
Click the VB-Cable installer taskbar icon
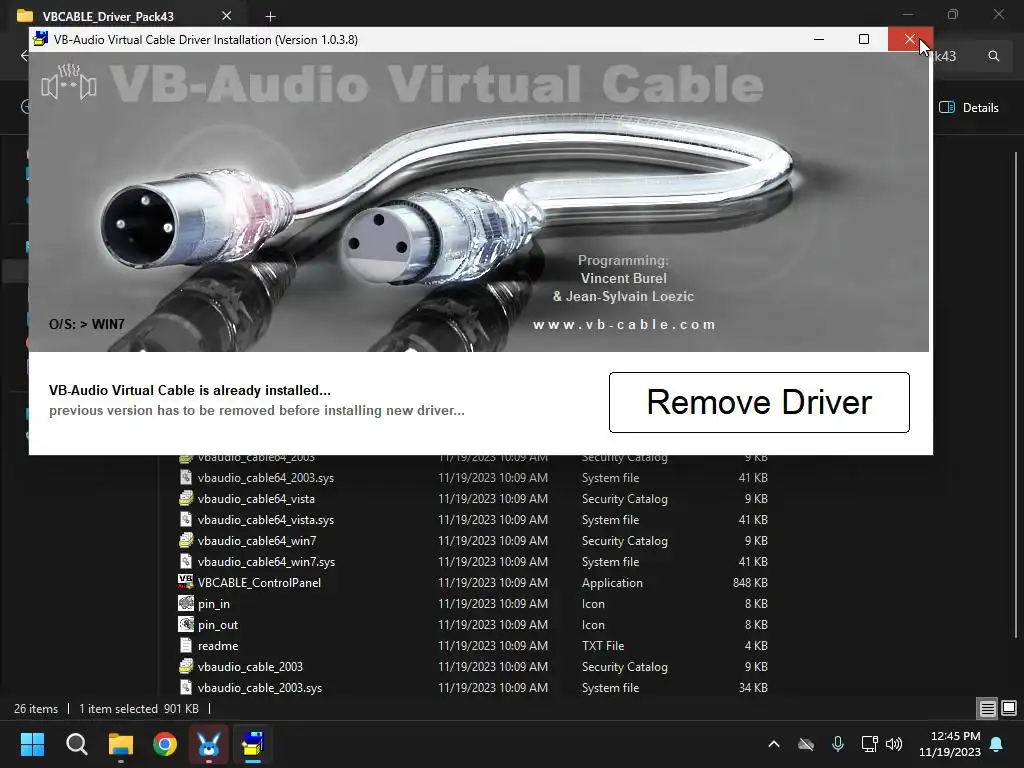point(253,744)
